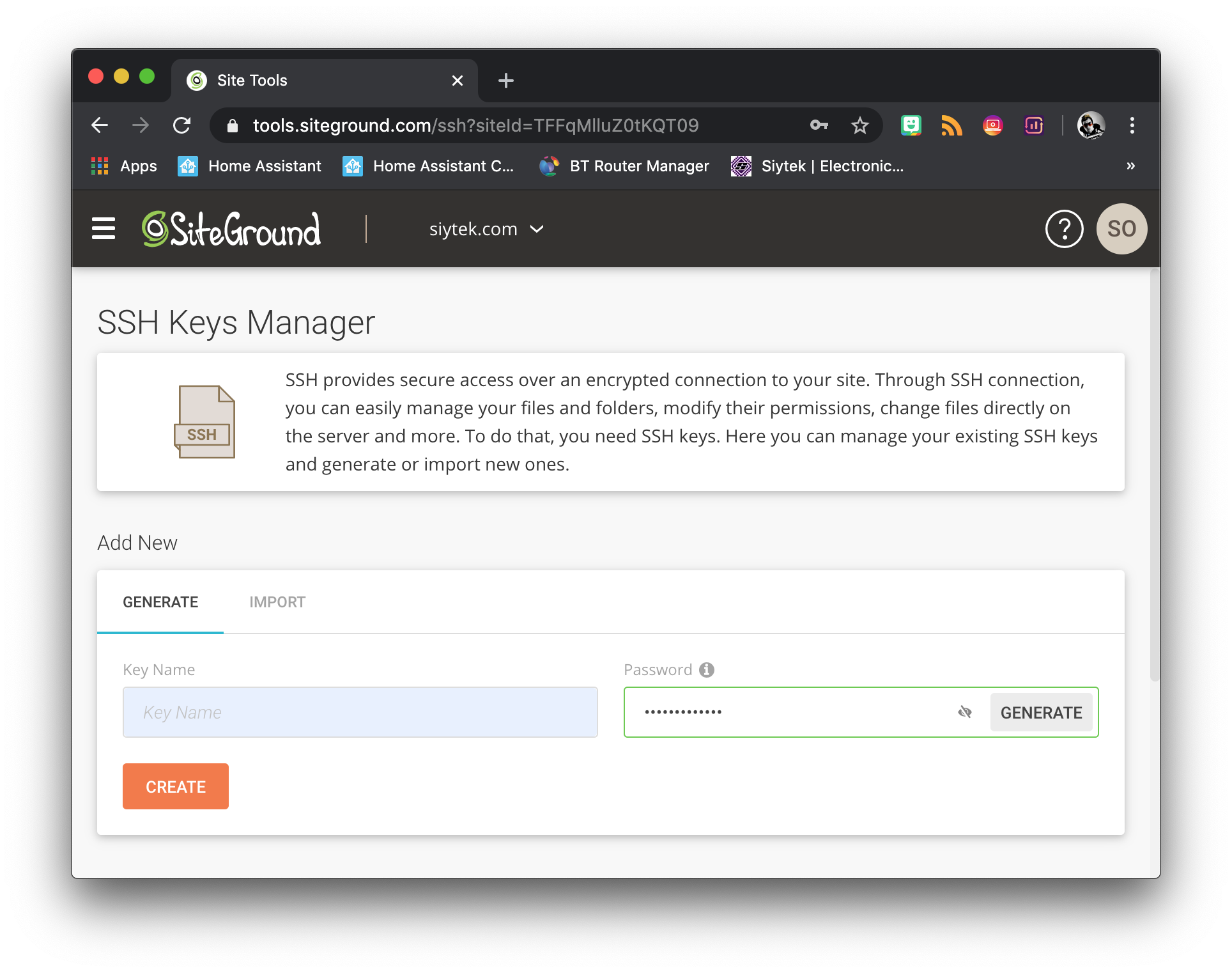Bookmark this page with the star
The image size is (1232, 973).
tap(860, 125)
